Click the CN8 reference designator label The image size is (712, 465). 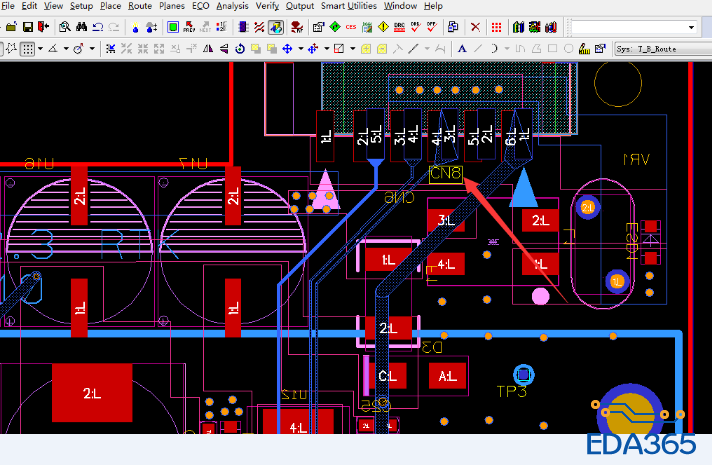pyautogui.click(x=446, y=174)
